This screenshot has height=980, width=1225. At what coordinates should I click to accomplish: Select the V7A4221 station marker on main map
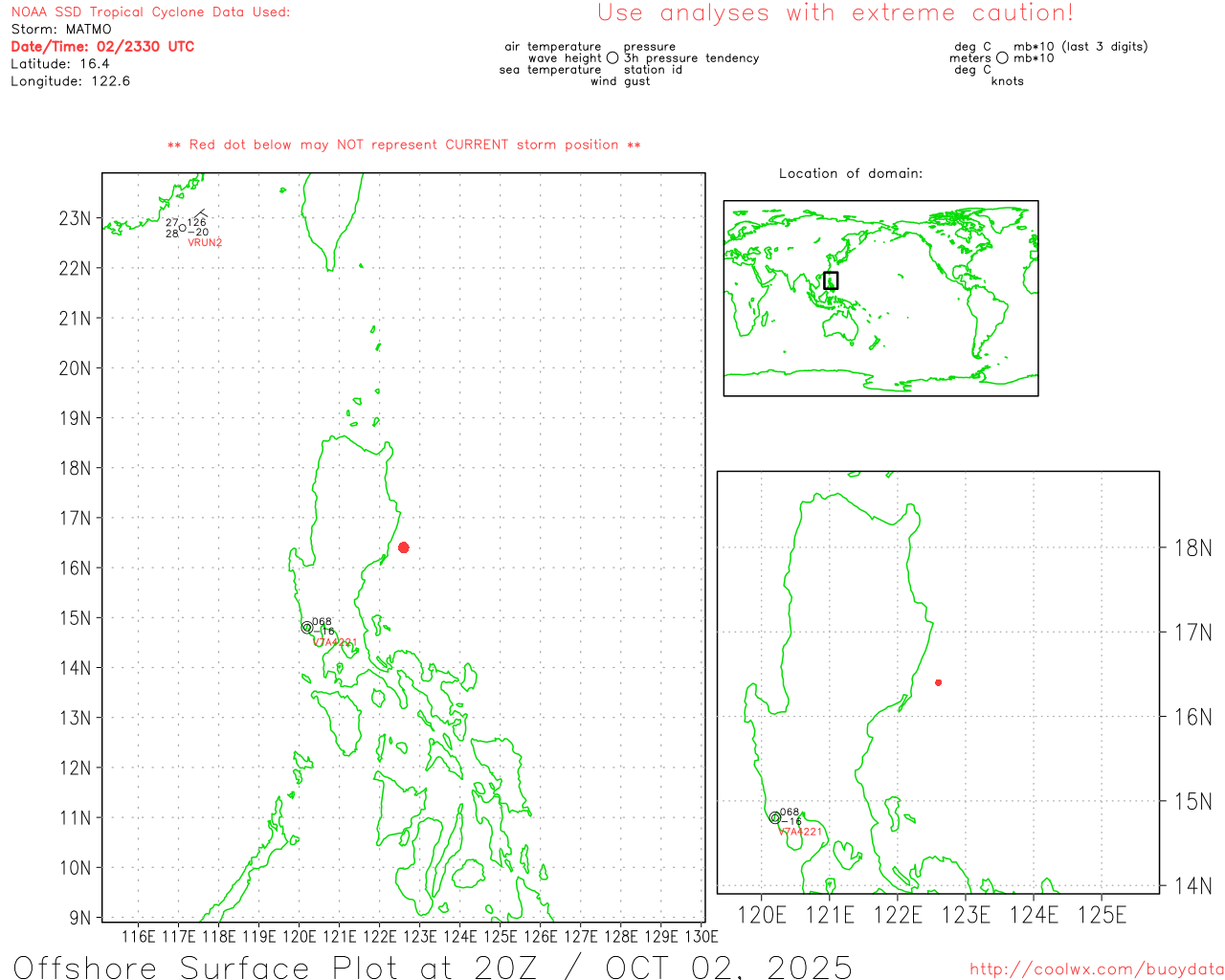(x=307, y=628)
